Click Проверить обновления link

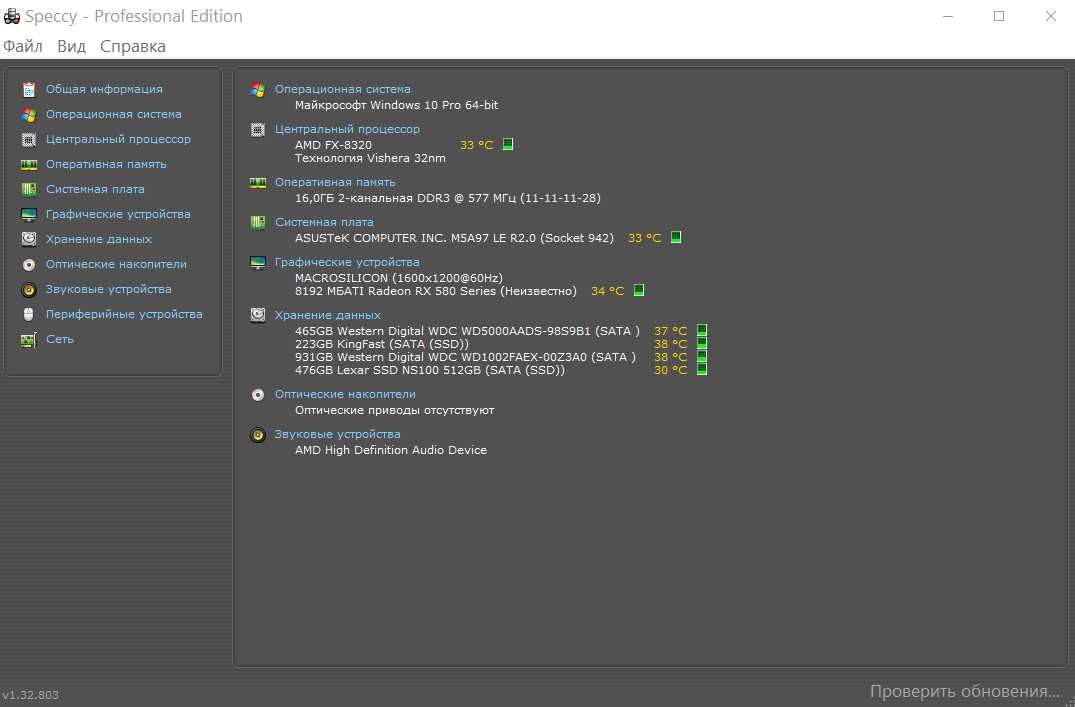coord(965,691)
